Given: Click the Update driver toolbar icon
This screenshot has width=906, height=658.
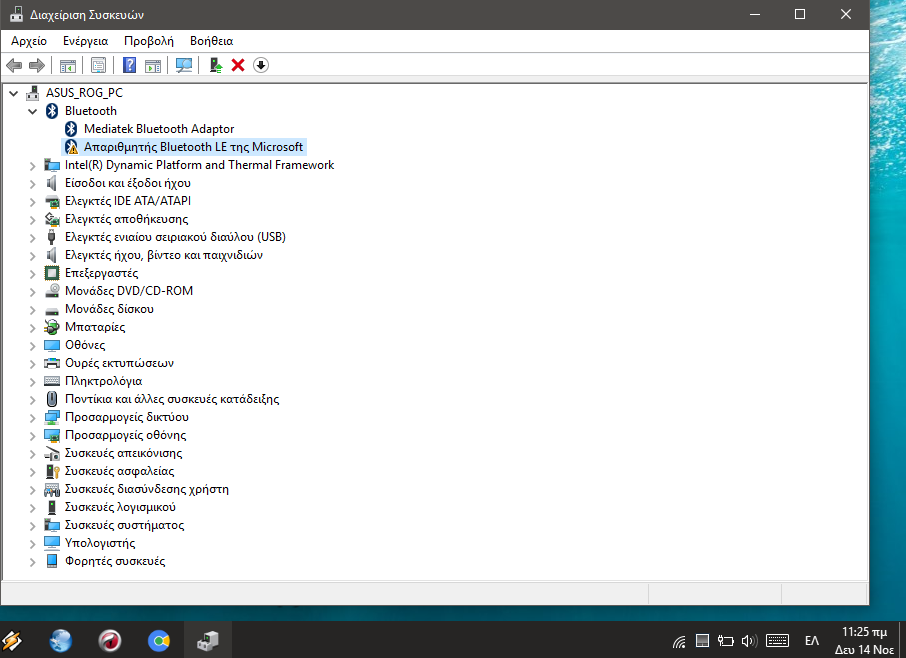Looking at the screenshot, I should click(216, 65).
